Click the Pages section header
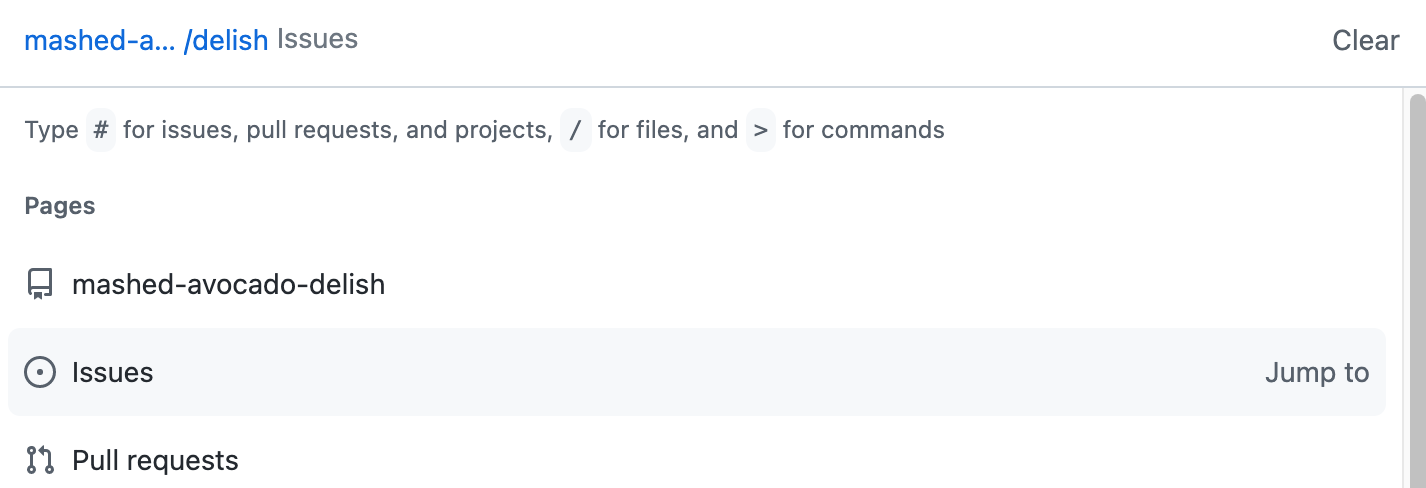The image size is (1426, 488). coord(60,206)
